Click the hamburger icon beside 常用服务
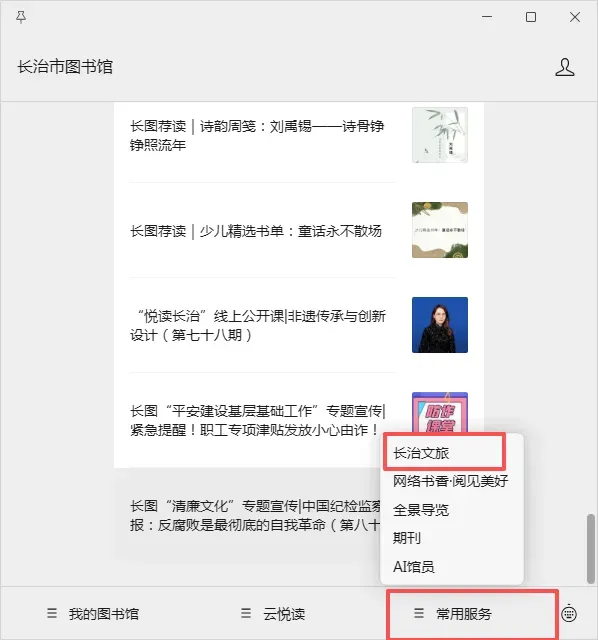598x640 pixels. click(x=419, y=613)
